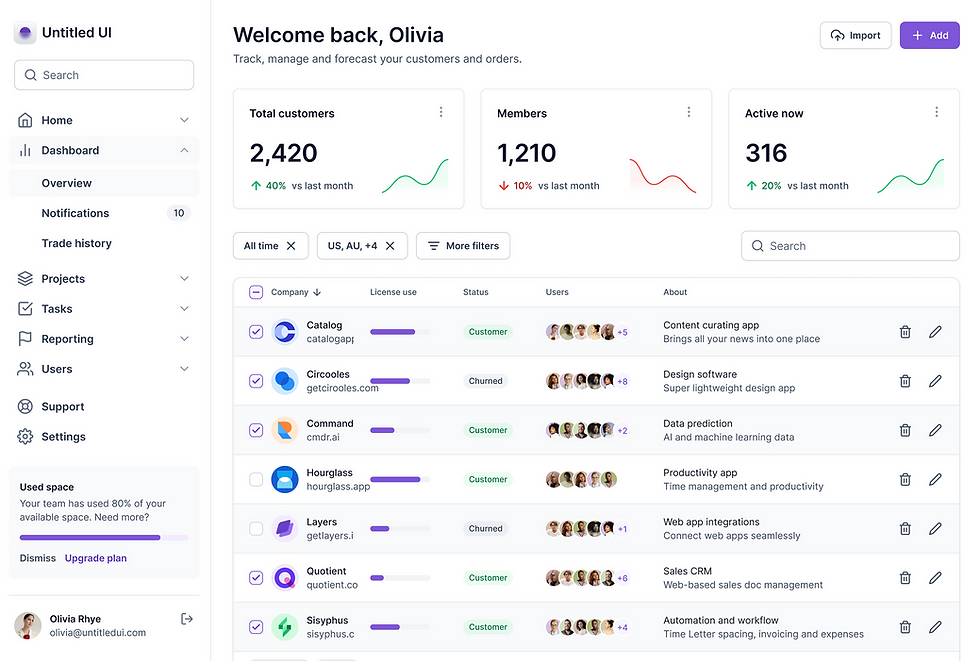Uncheck the Circooles row checkbox
The image size is (980, 661).
click(x=256, y=381)
